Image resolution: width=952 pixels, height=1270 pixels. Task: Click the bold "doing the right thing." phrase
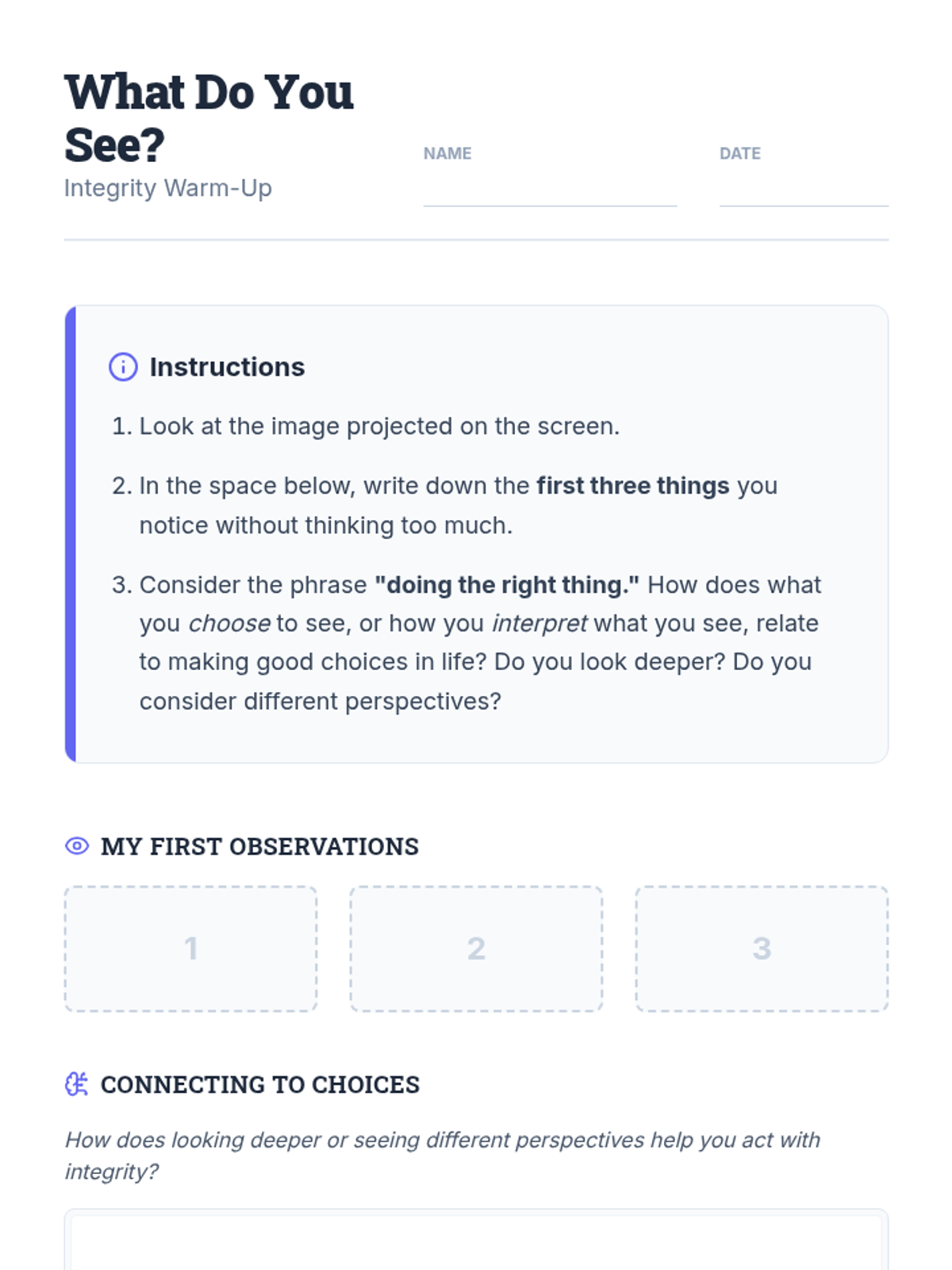pos(507,585)
